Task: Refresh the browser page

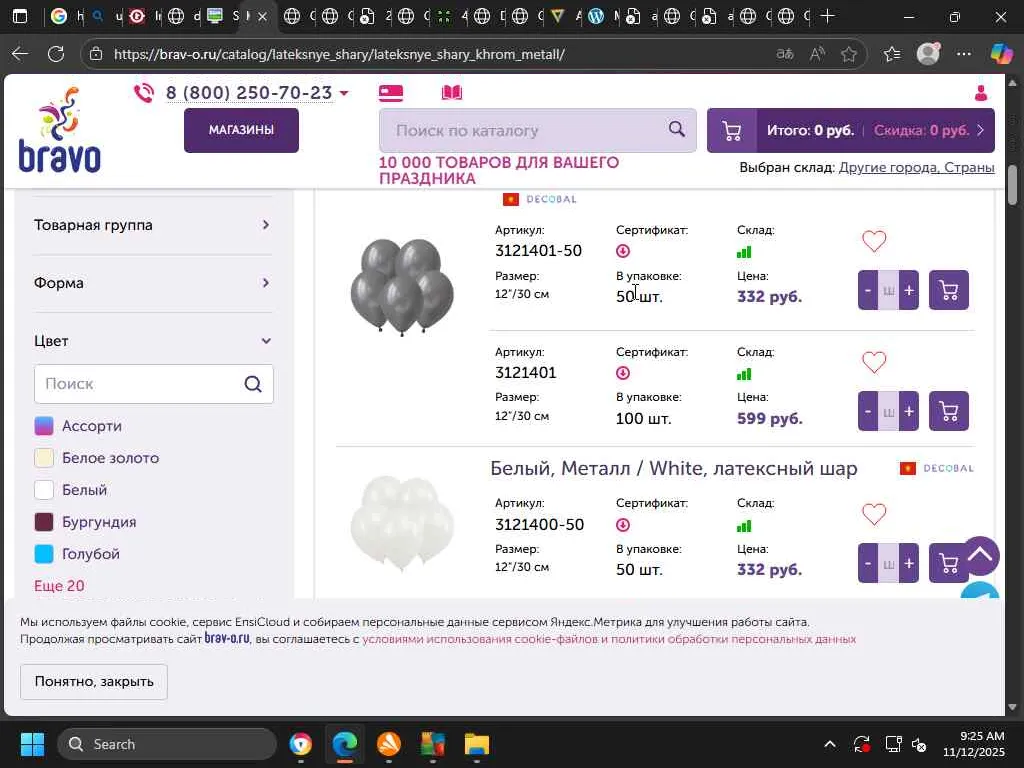Action: [56, 54]
